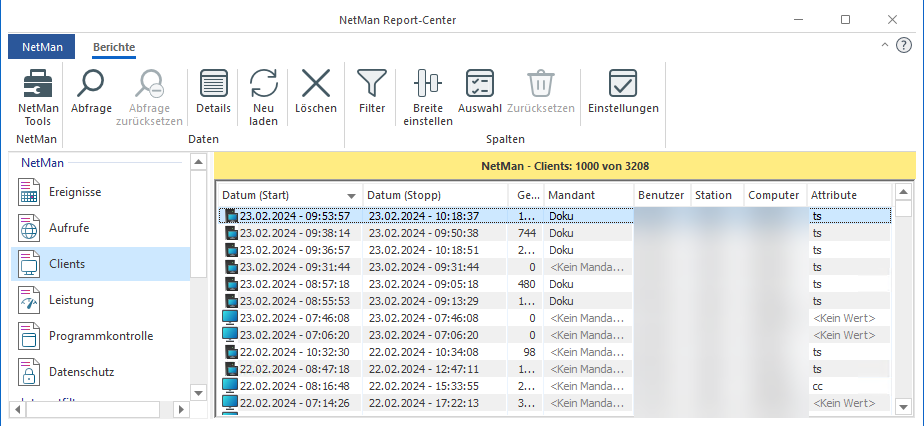Screen dimensions: 924x426
Task: Select row 23.02.2024 - 09:53:57
Action: [x=555, y=216]
